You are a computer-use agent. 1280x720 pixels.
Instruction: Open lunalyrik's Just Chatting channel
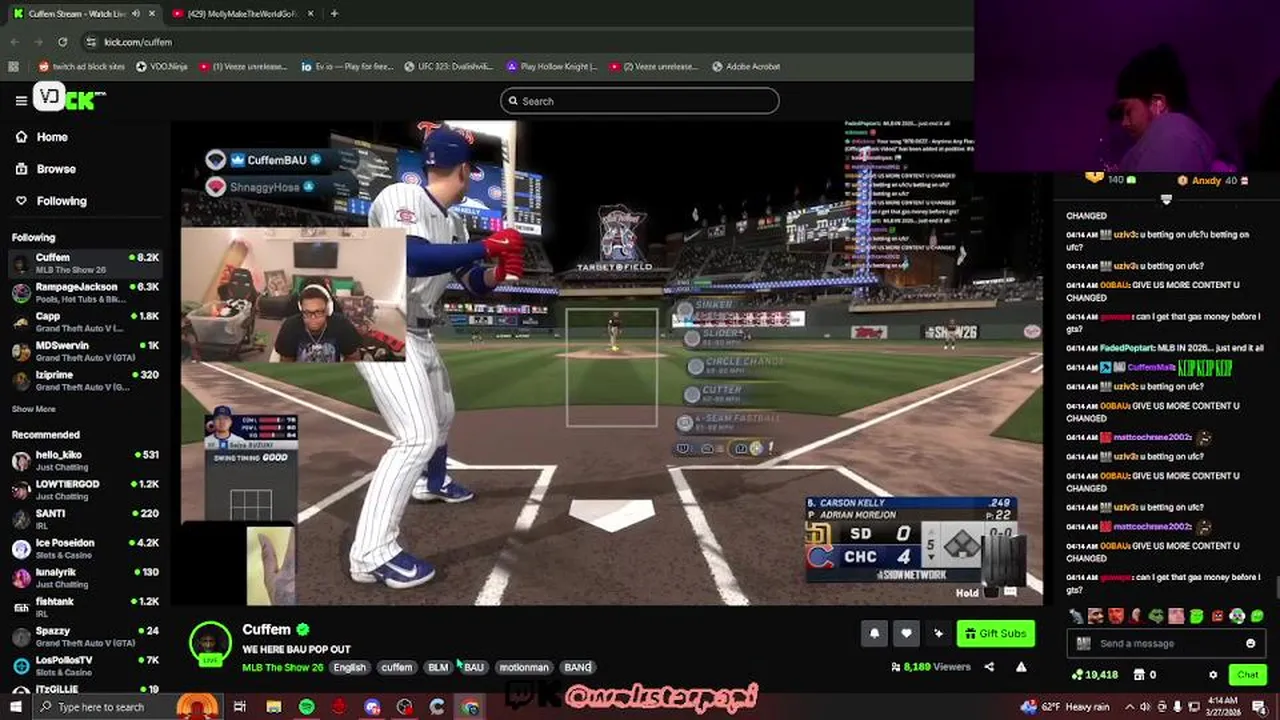click(85, 577)
